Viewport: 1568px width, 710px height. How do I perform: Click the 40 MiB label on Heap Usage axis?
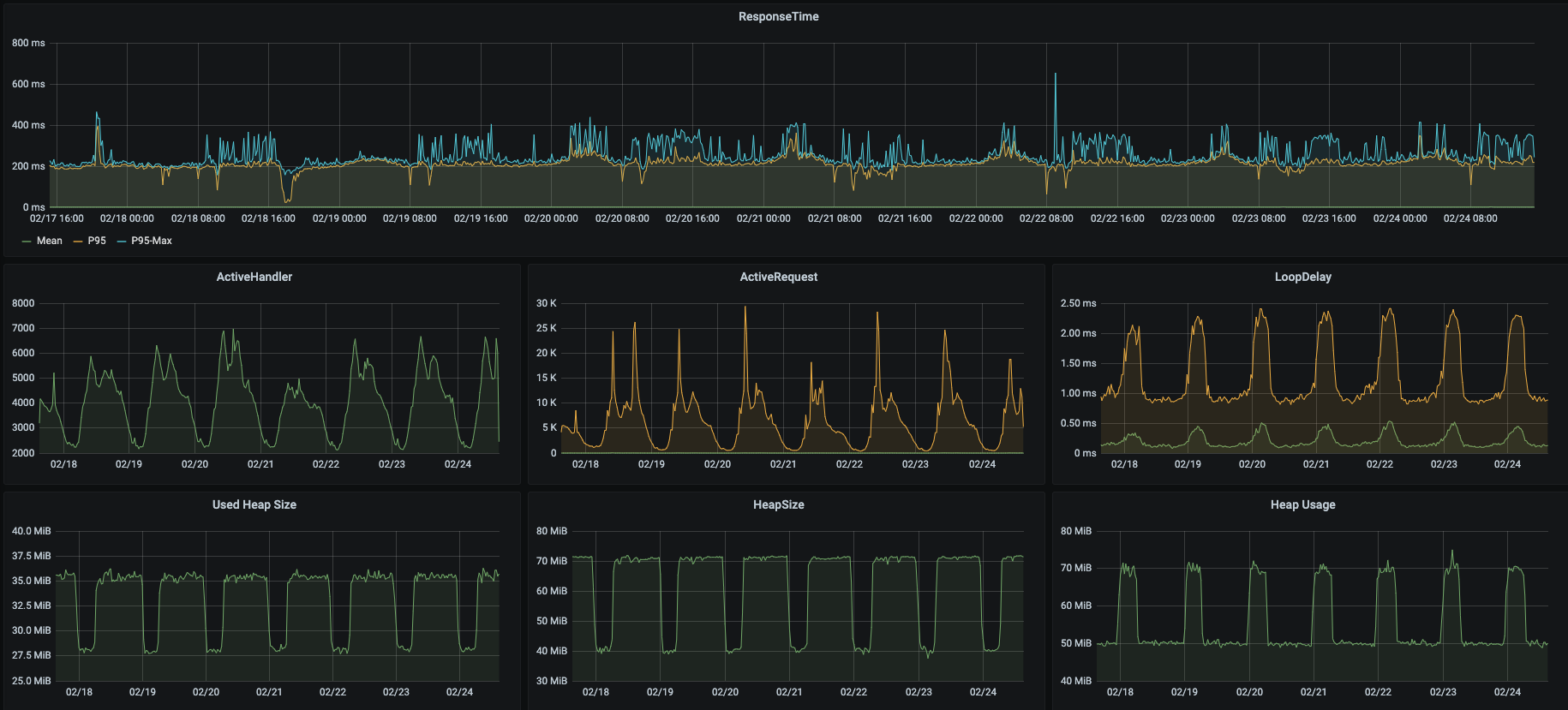pyautogui.click(x=1076, y=681)
